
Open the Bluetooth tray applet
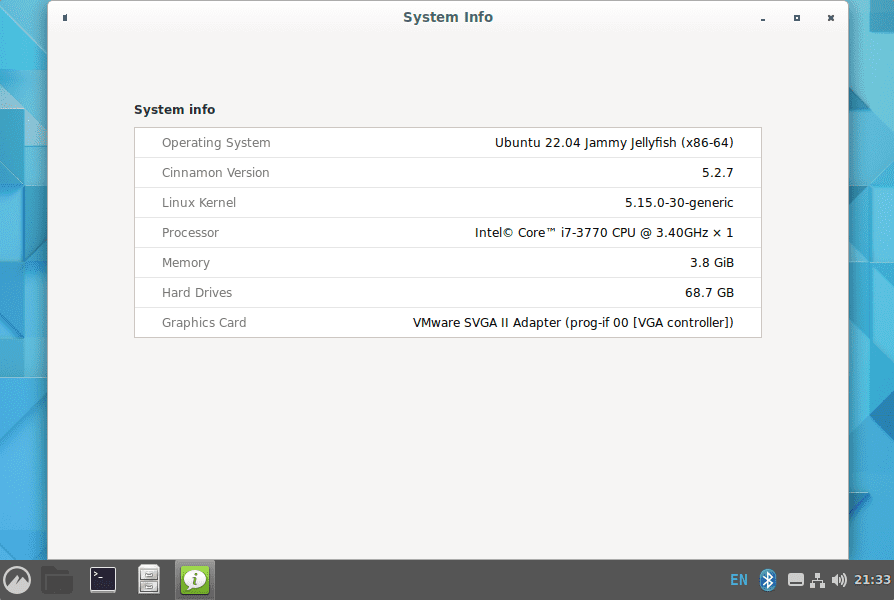click(768, 580)
